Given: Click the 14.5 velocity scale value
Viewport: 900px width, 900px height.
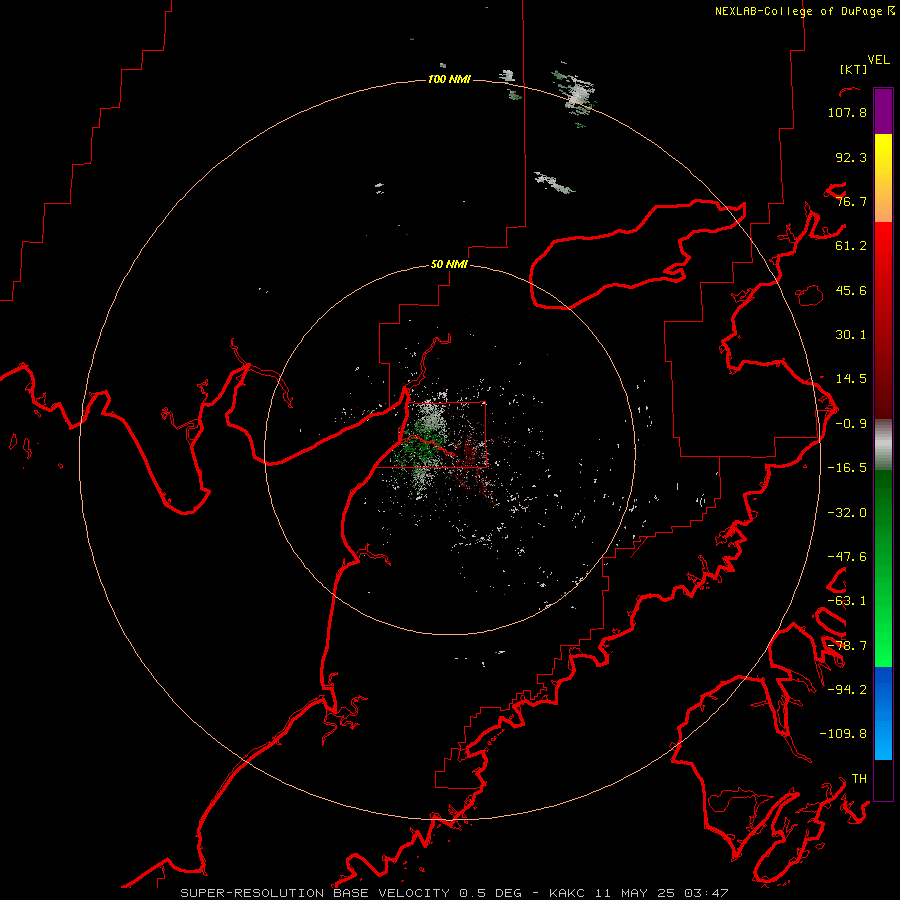Looking at the screenshot, I should pos(851,379).
